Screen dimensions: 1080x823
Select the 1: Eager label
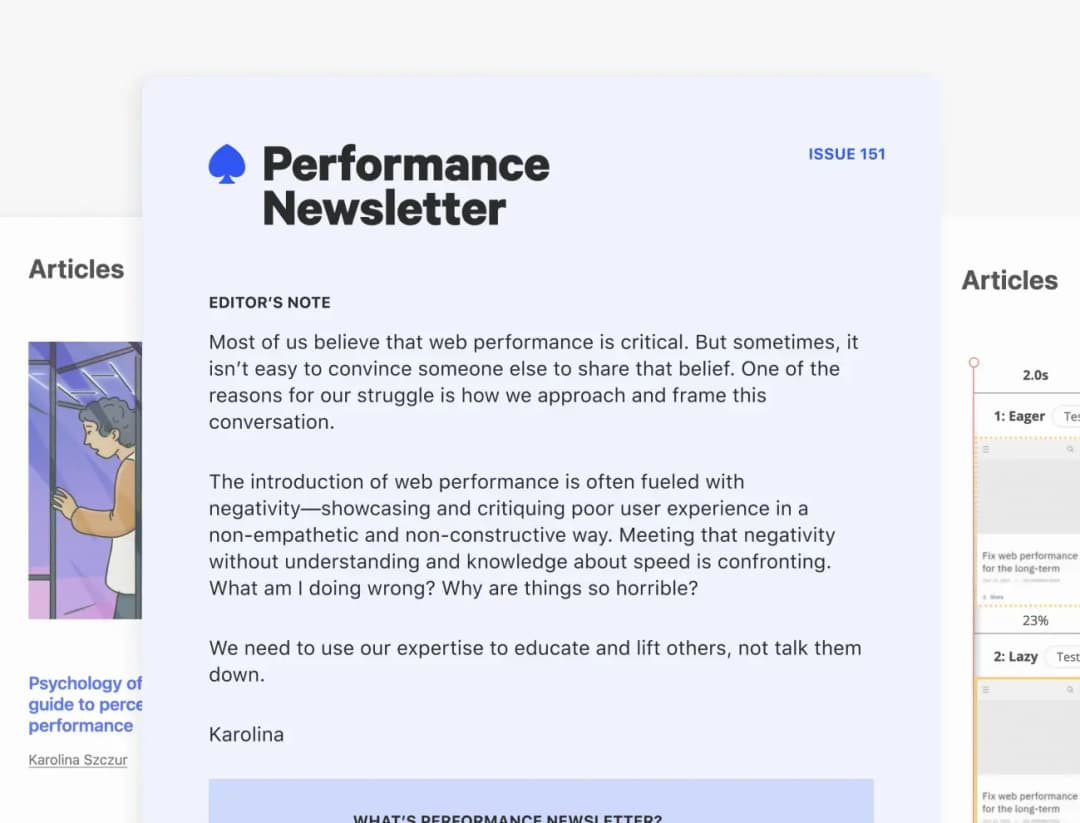pyautogui.click(x=1019, y=416)
